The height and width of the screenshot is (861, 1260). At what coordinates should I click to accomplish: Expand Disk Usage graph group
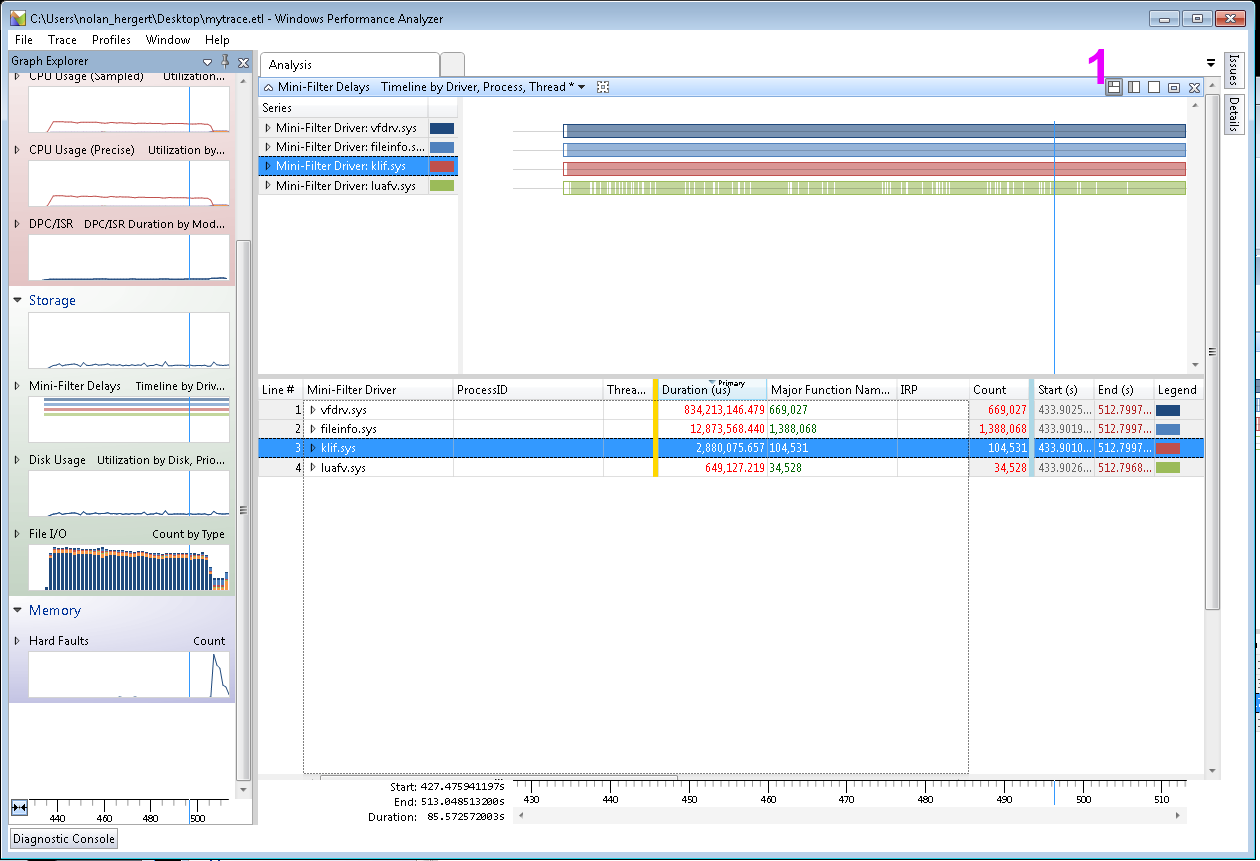pos(17,460)
